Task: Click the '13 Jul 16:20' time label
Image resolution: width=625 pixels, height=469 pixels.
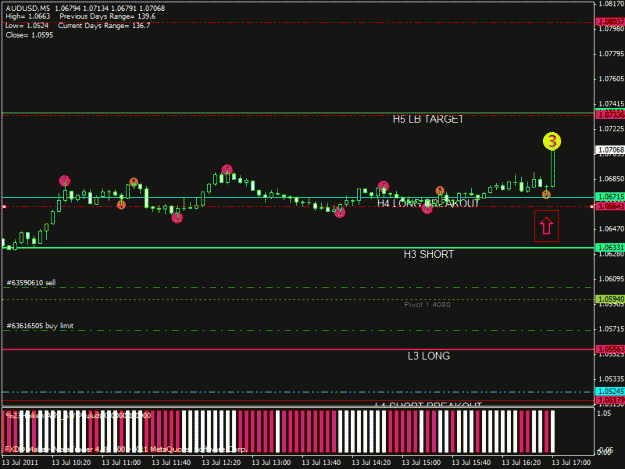Action: click(521, 463)
